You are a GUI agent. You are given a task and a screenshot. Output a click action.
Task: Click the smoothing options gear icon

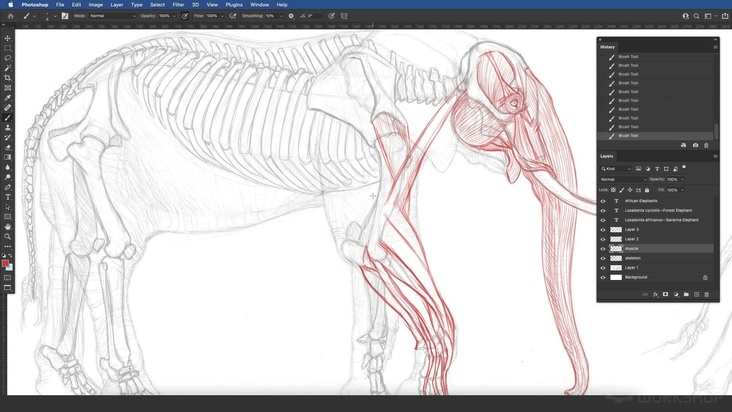(291, 16)
